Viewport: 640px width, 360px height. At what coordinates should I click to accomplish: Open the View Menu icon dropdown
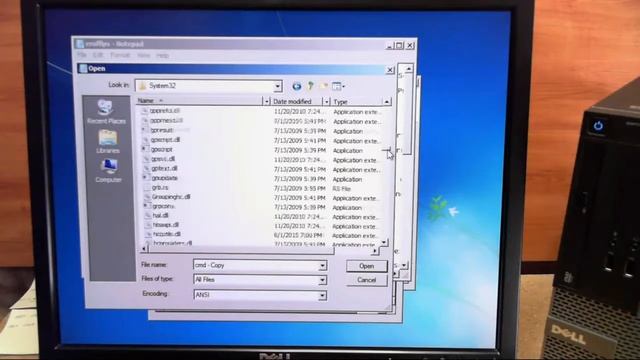point(338,86)
